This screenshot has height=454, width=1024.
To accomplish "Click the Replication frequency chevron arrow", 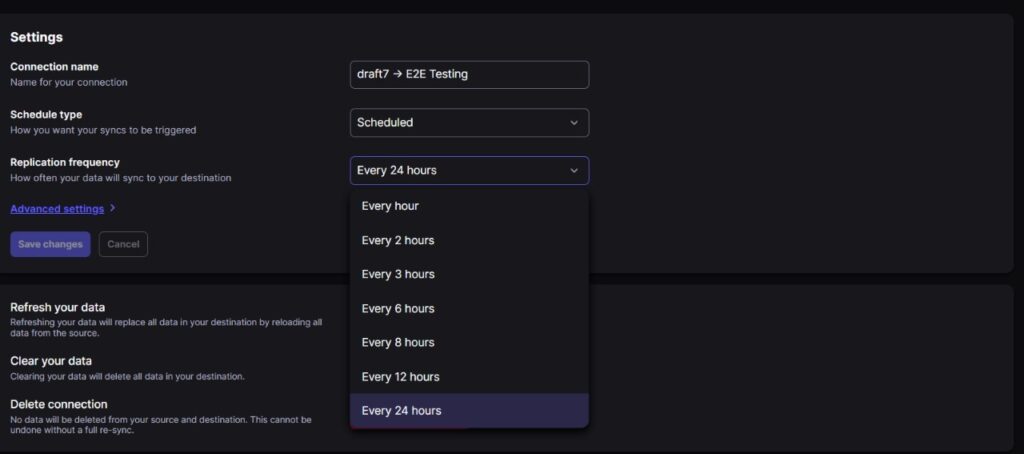I will [574, 170].
